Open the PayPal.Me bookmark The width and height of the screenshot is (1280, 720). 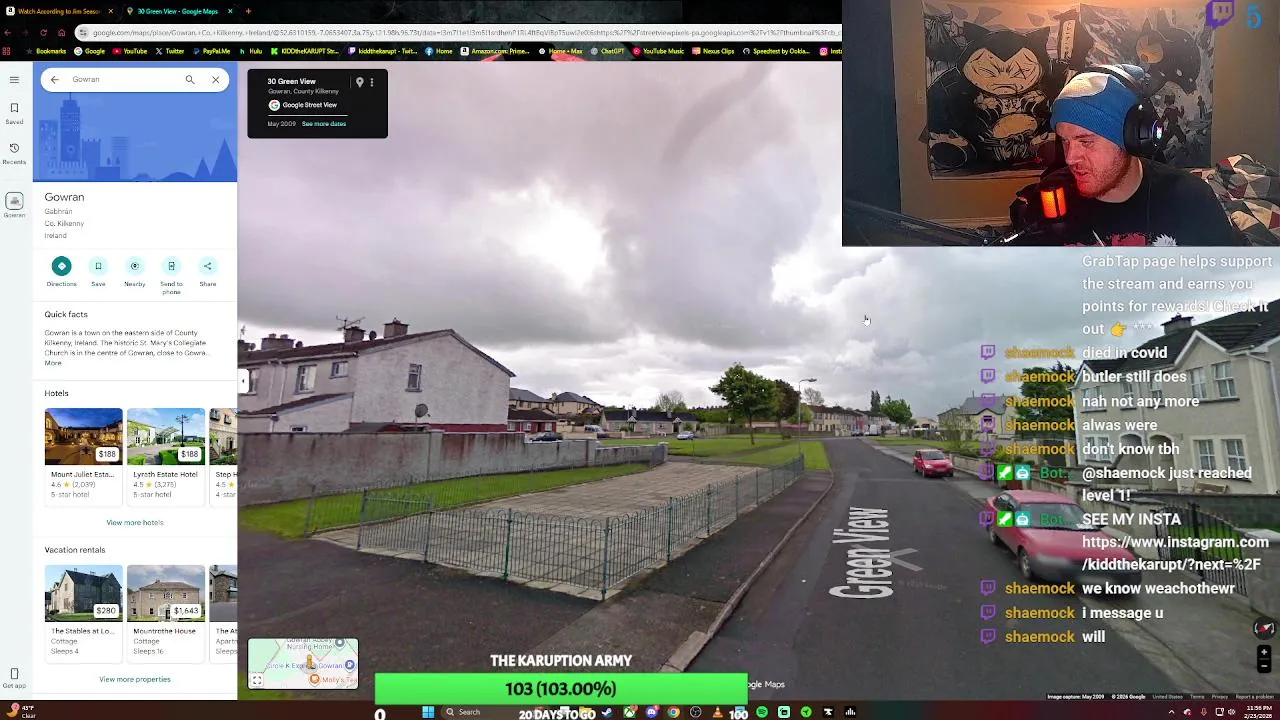(x=212, y=51)
